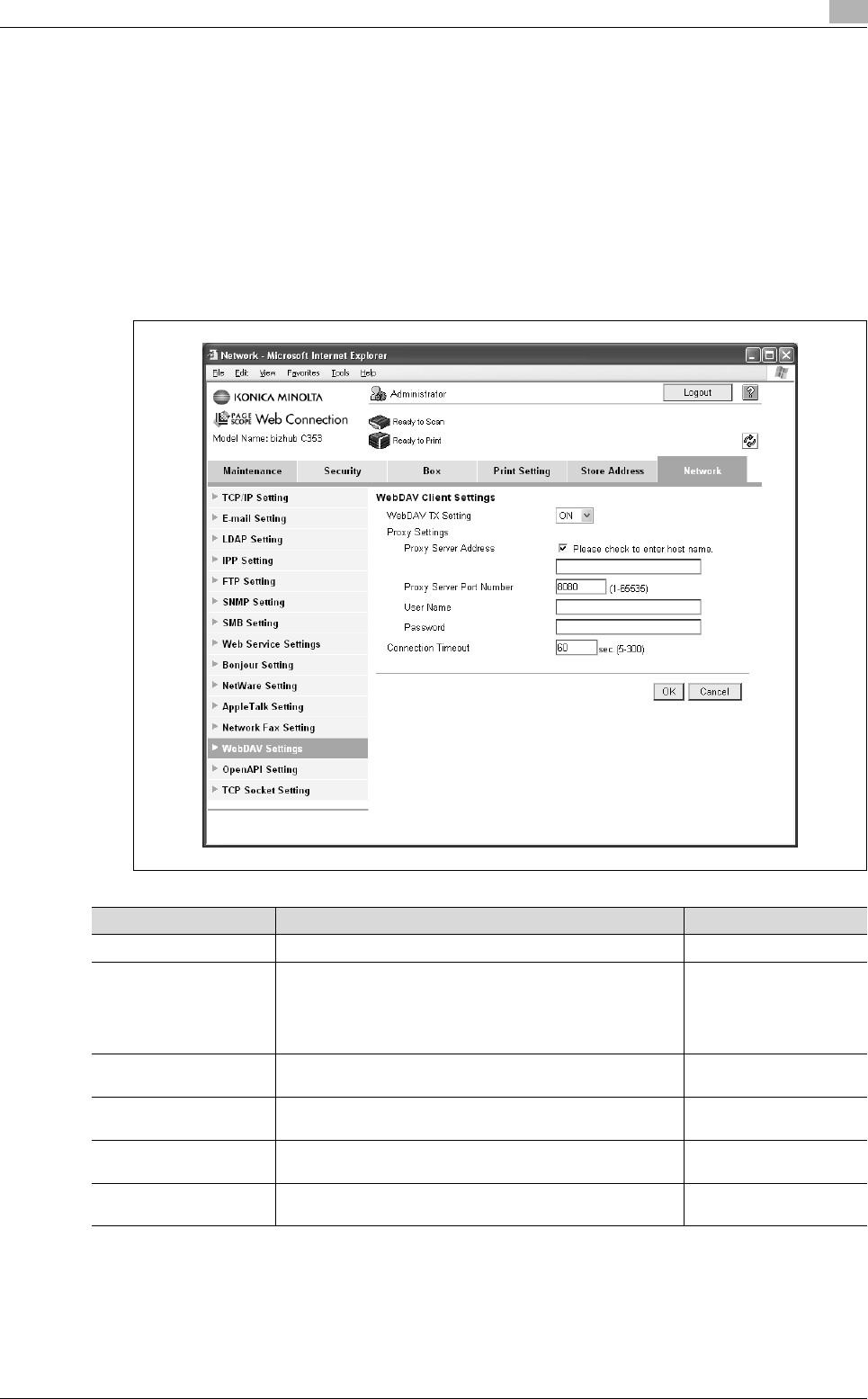Open OpenAPI Setting in sidebar
Image resolution: width=868 pixels, height=1399 pixels.
coord(288,769)
